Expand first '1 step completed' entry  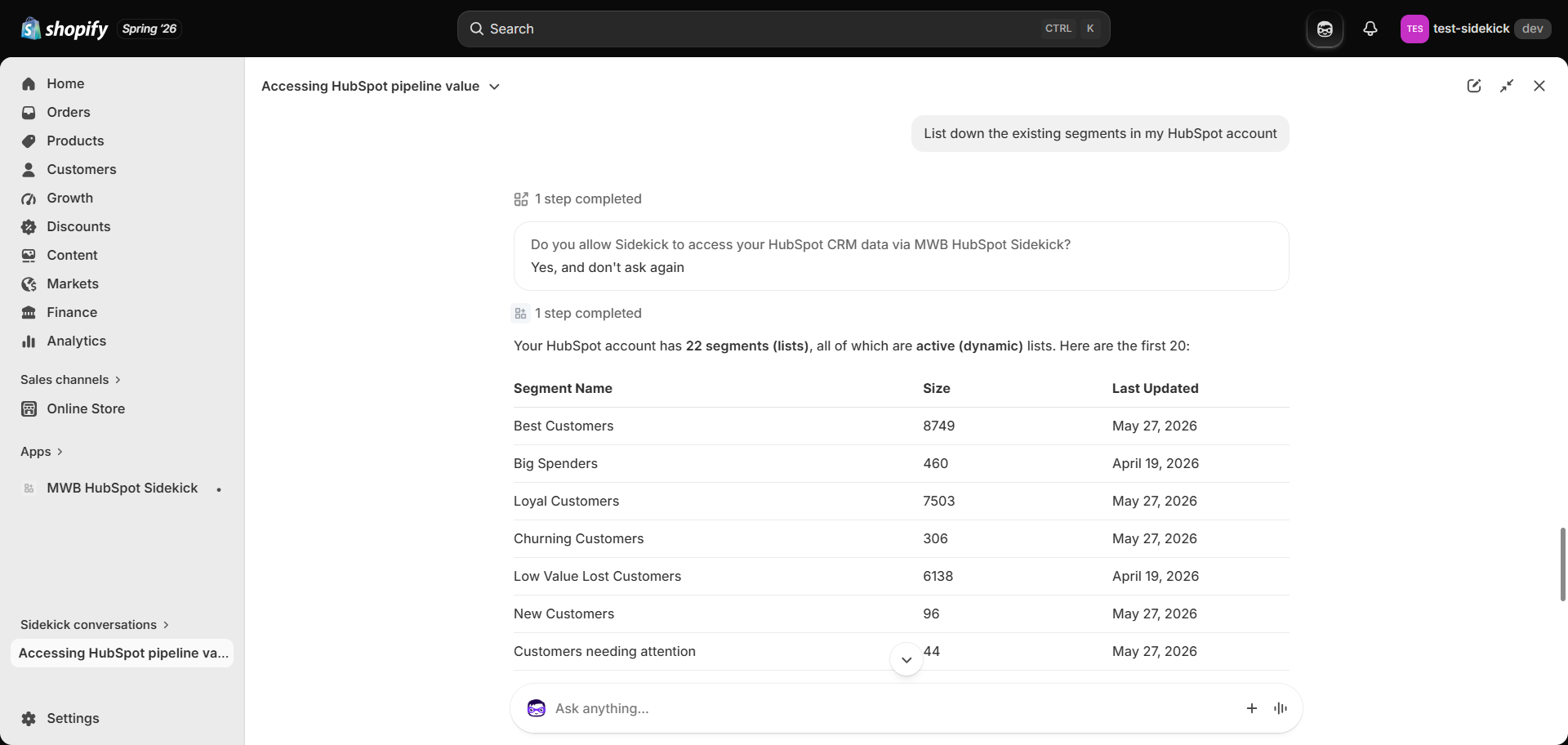(x=578, y=199)
